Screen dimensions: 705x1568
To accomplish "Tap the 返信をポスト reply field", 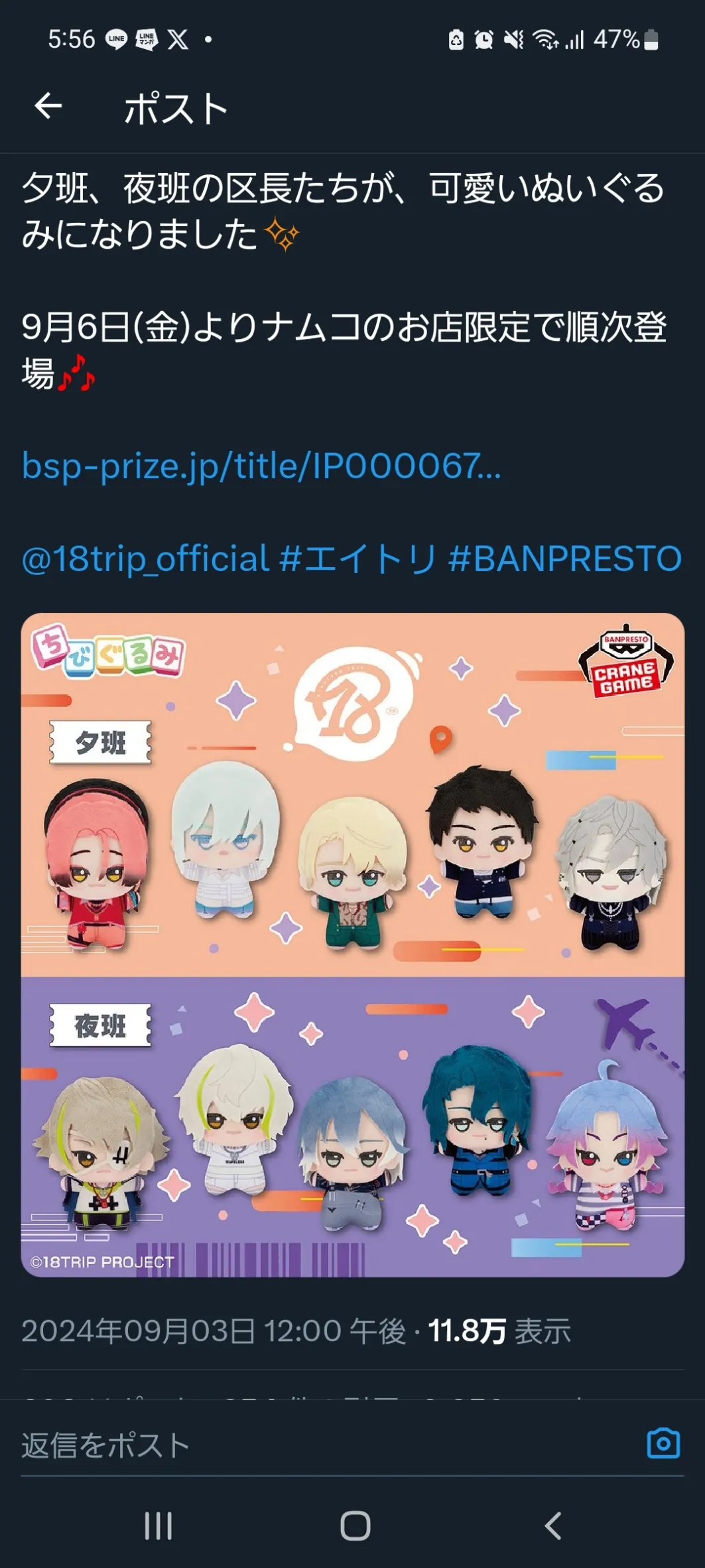I will 332,1445.
